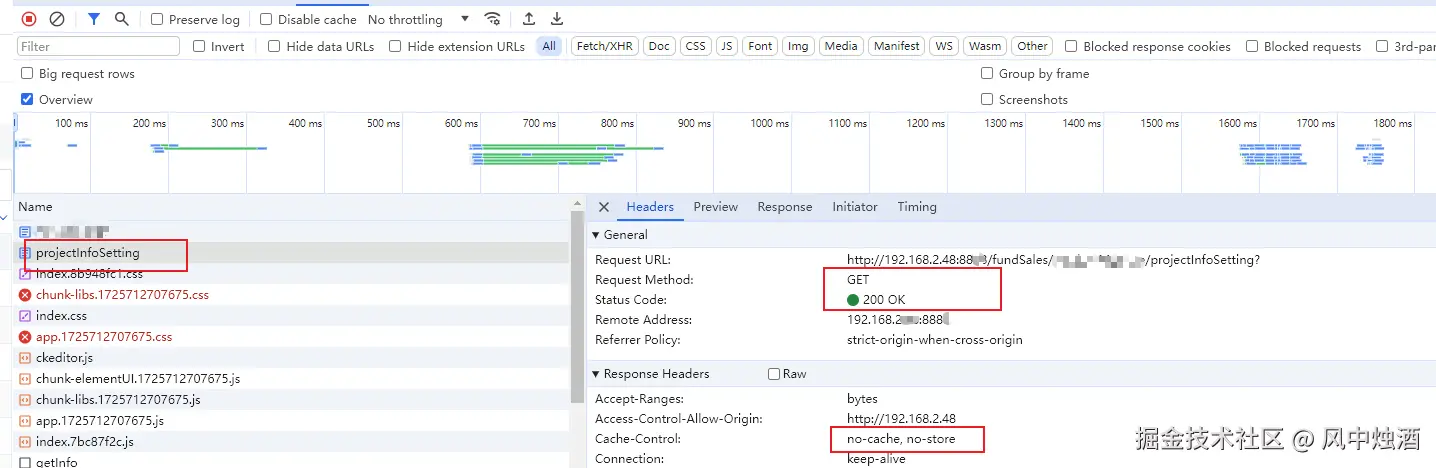Toggle Big request rows
The width and height of the screenshot is (1436, 468).
click(27, 73)
